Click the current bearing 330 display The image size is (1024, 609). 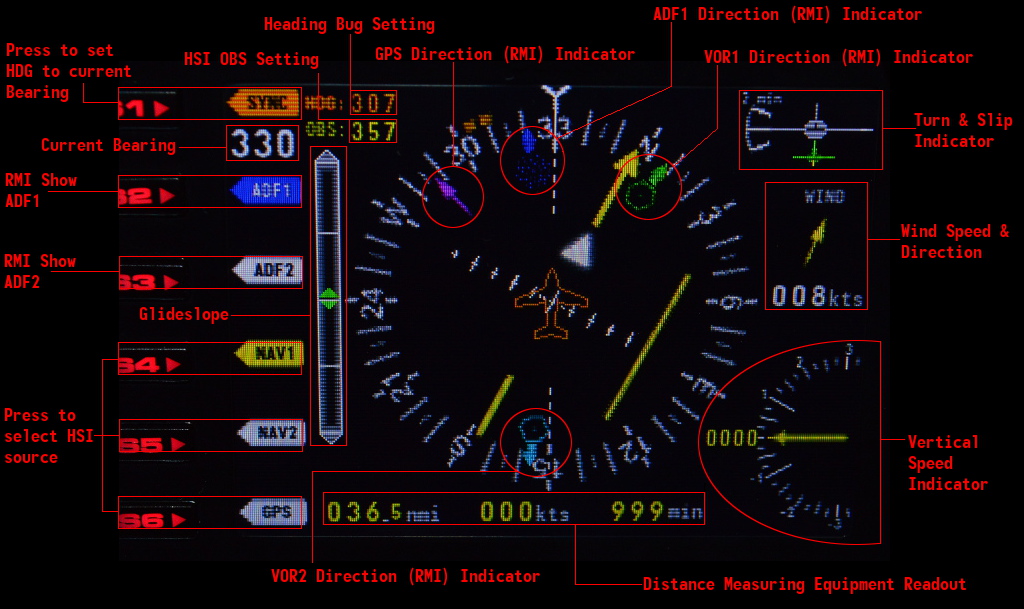(x=262, y=144)
